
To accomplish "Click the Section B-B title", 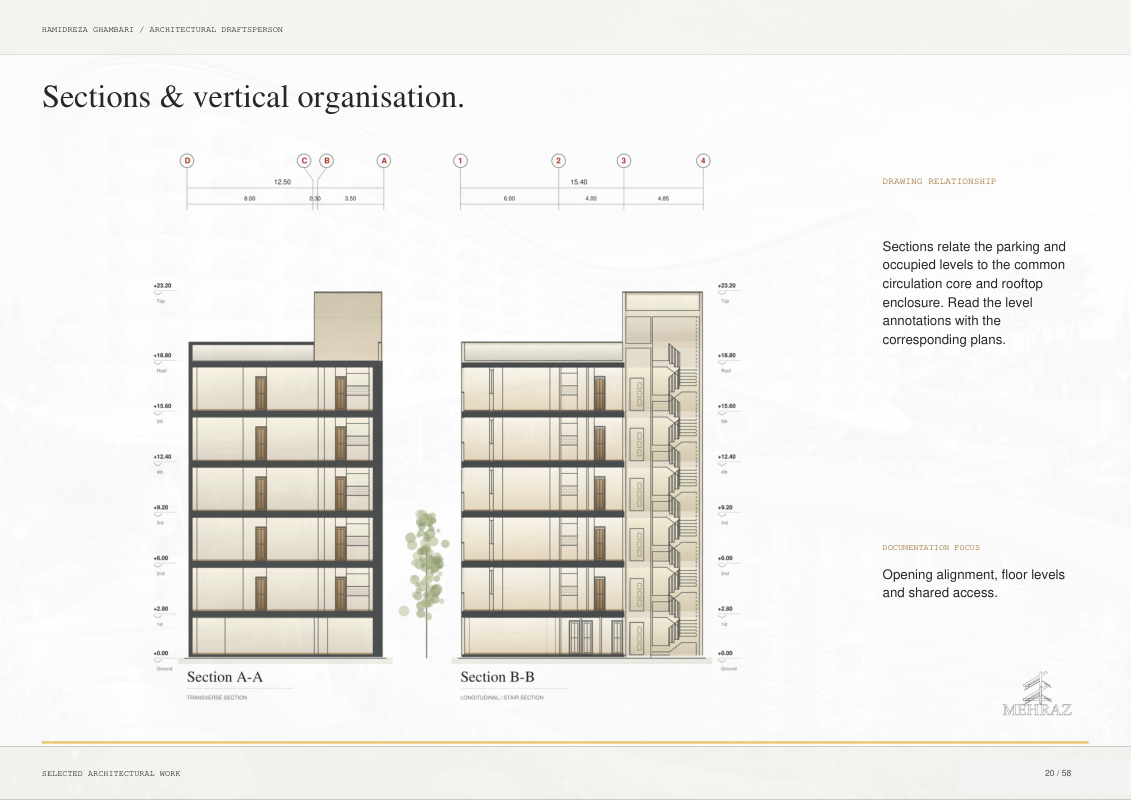I will [497, 677].
